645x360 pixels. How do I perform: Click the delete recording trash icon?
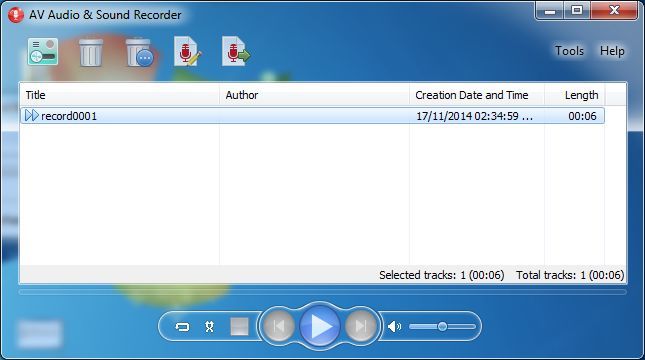pyautogui.click(x=91, y=52)
